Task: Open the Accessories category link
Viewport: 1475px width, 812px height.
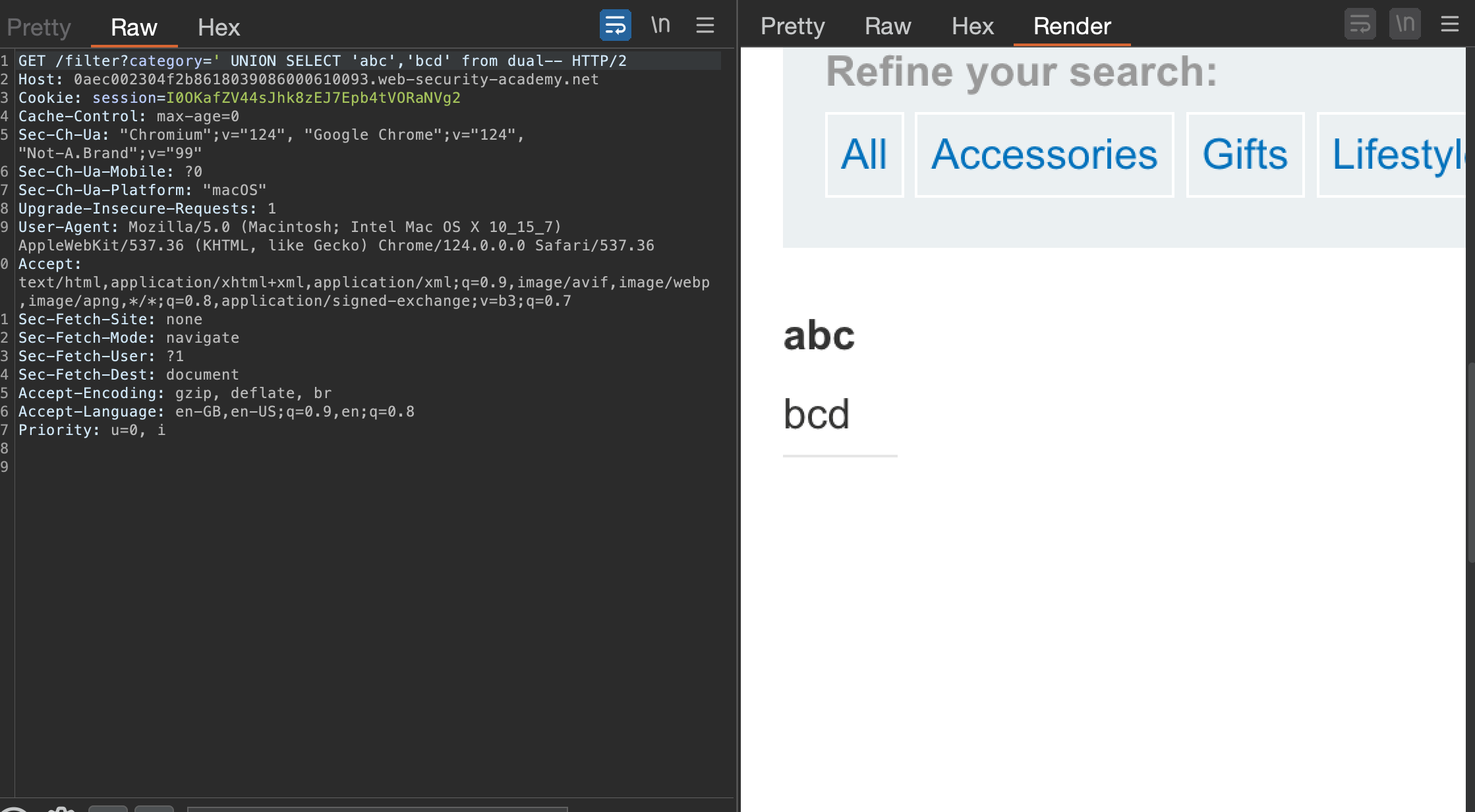Action: [x=1044, y=154]
